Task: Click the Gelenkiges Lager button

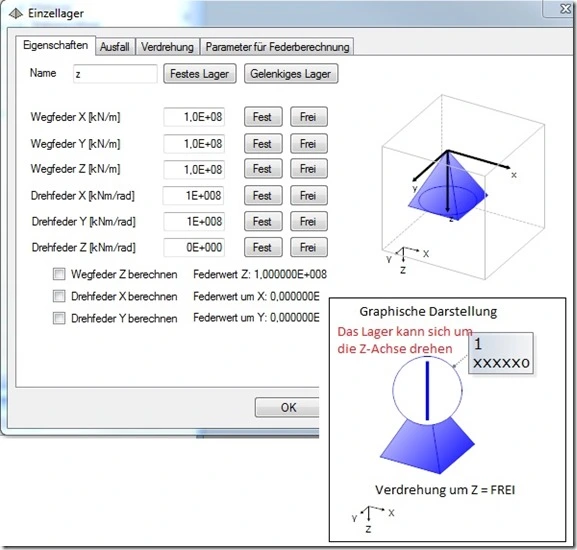Action: [291, 74]
